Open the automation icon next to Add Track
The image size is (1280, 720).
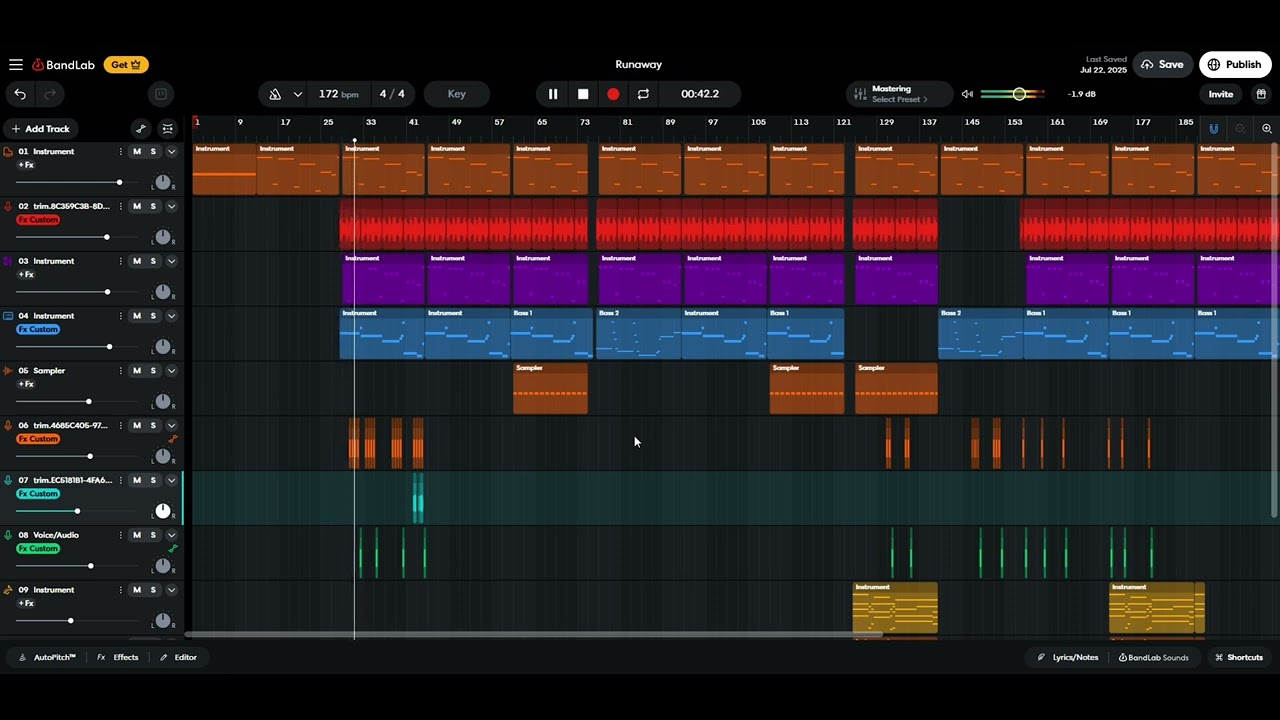[x=141, y=129]
